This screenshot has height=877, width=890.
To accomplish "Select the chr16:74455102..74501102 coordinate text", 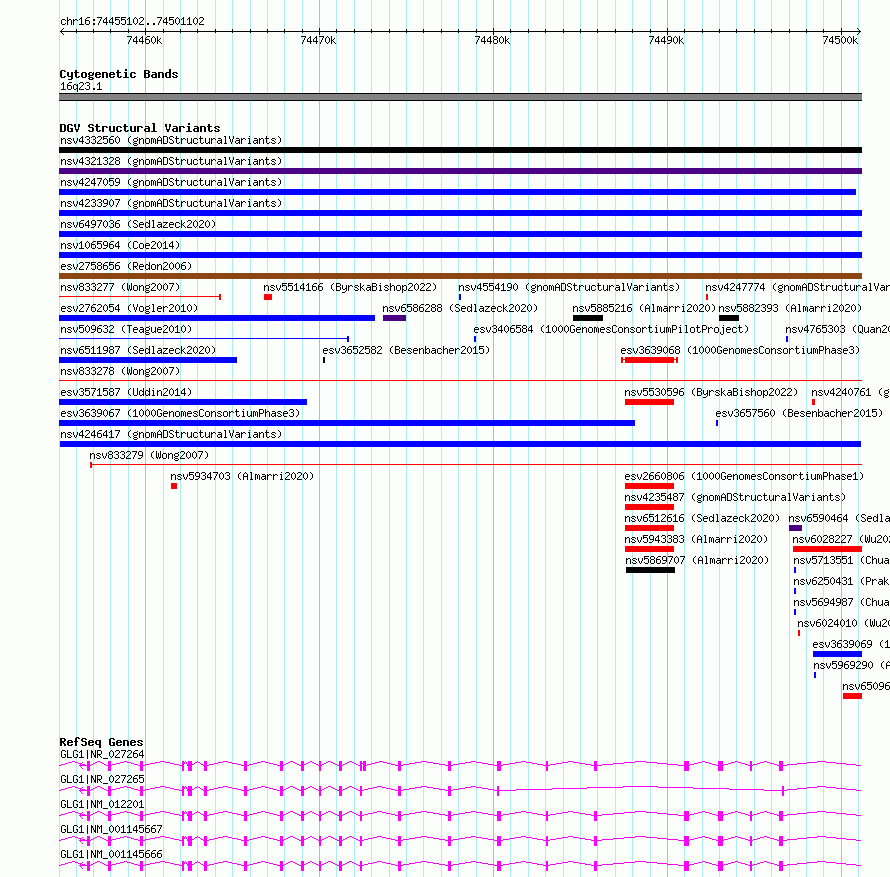I will [132, 21].
